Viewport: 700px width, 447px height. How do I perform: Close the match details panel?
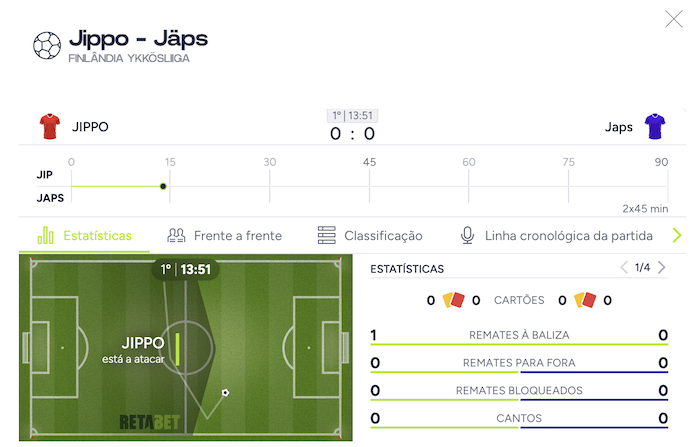click(674, 19)
